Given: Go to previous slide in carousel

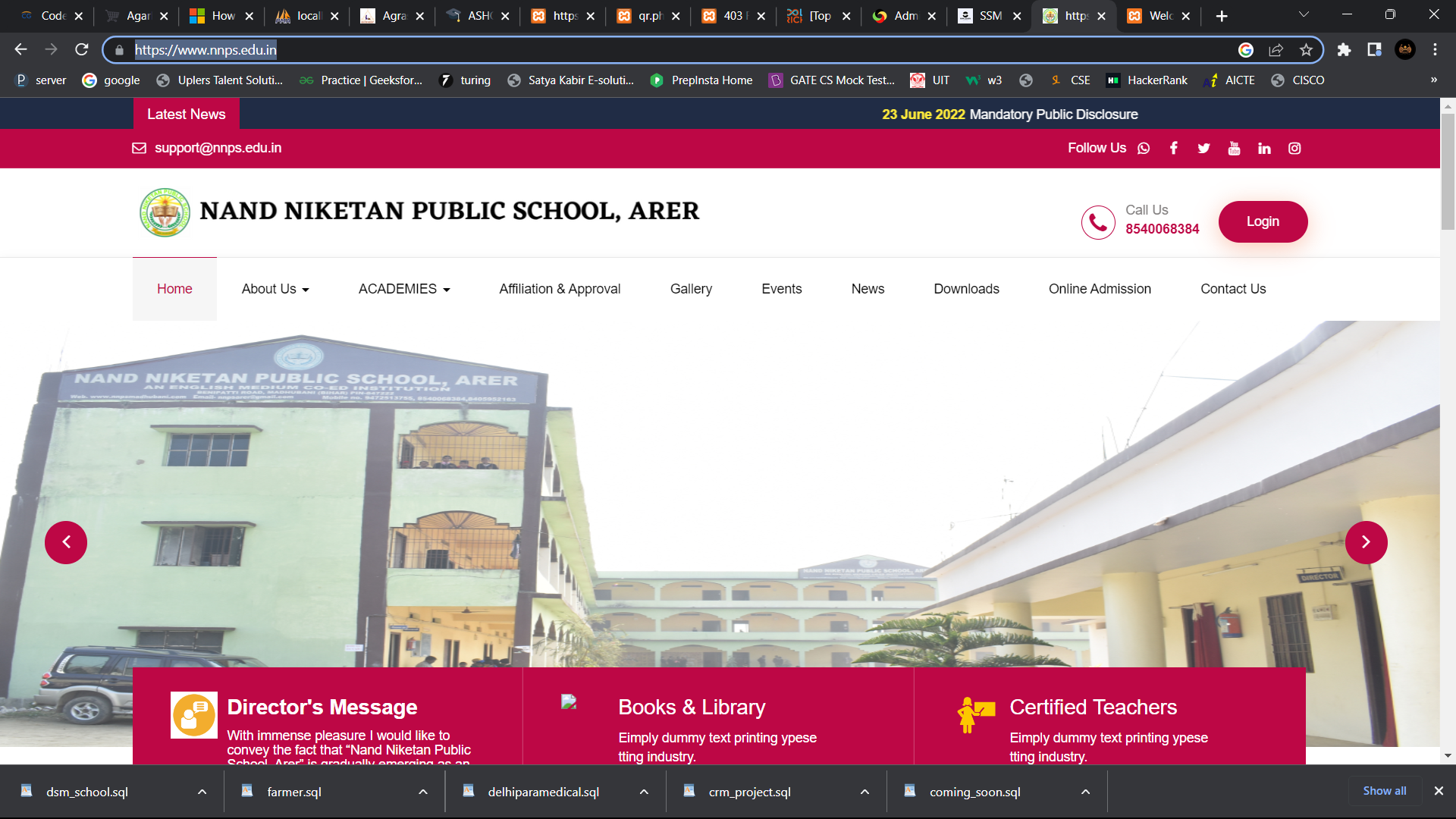Looking at the screenshot, I should coord(66,542).
